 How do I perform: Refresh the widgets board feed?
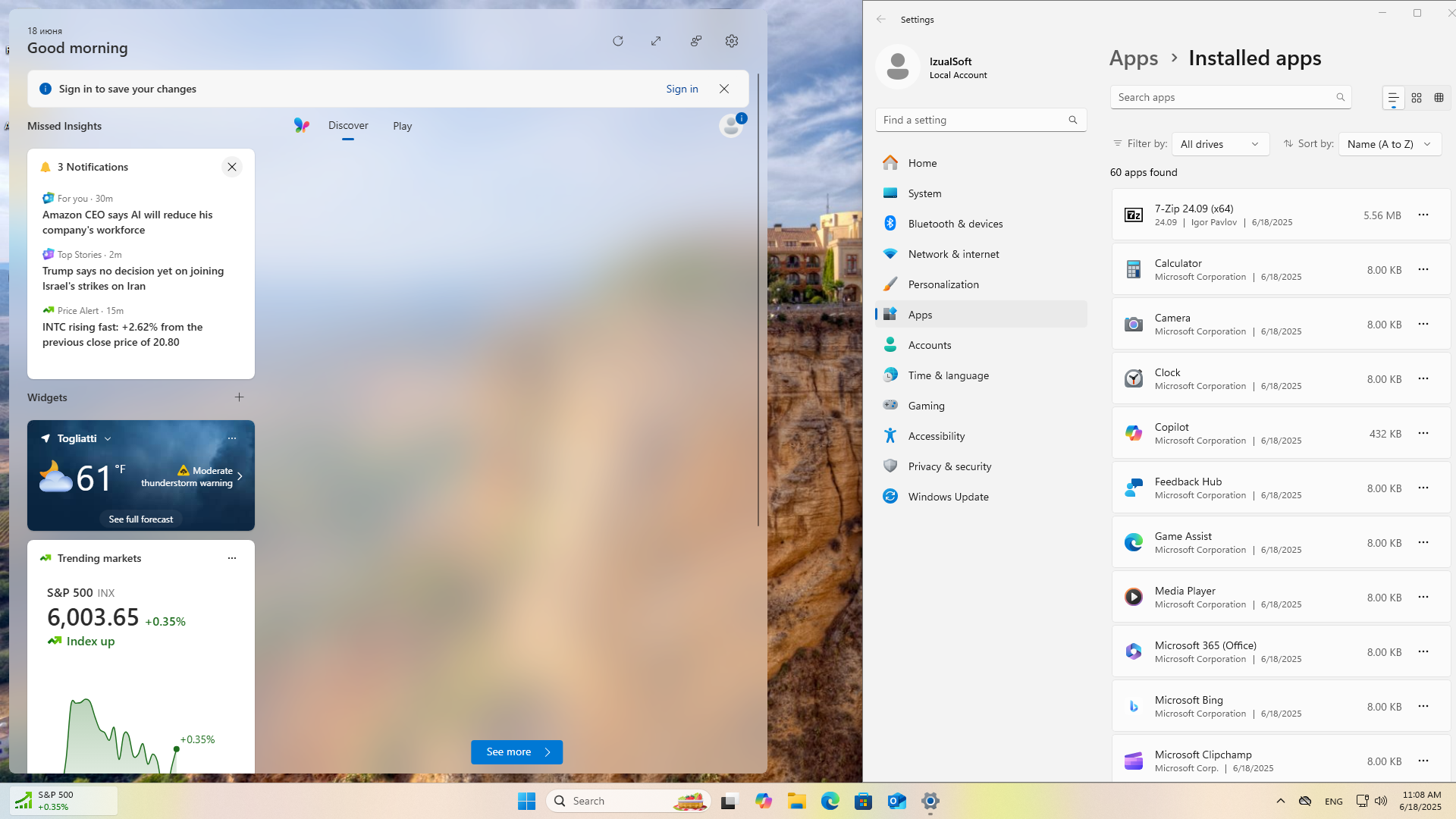point(618,41)
